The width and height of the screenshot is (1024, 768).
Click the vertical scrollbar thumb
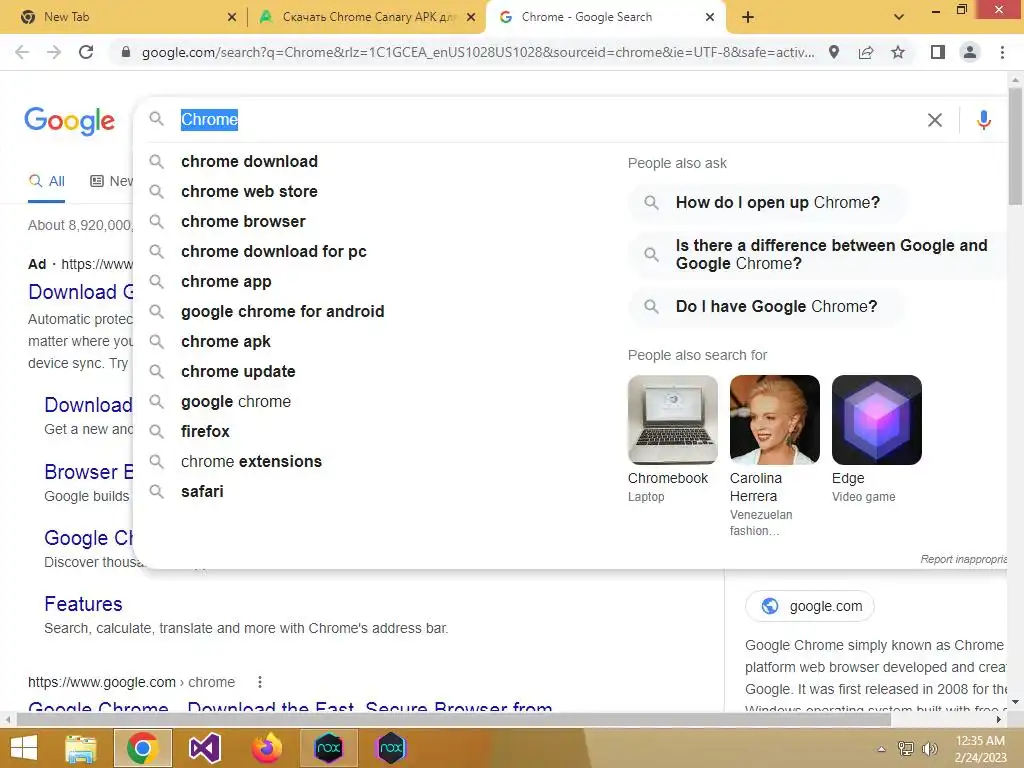(1015, 147)
